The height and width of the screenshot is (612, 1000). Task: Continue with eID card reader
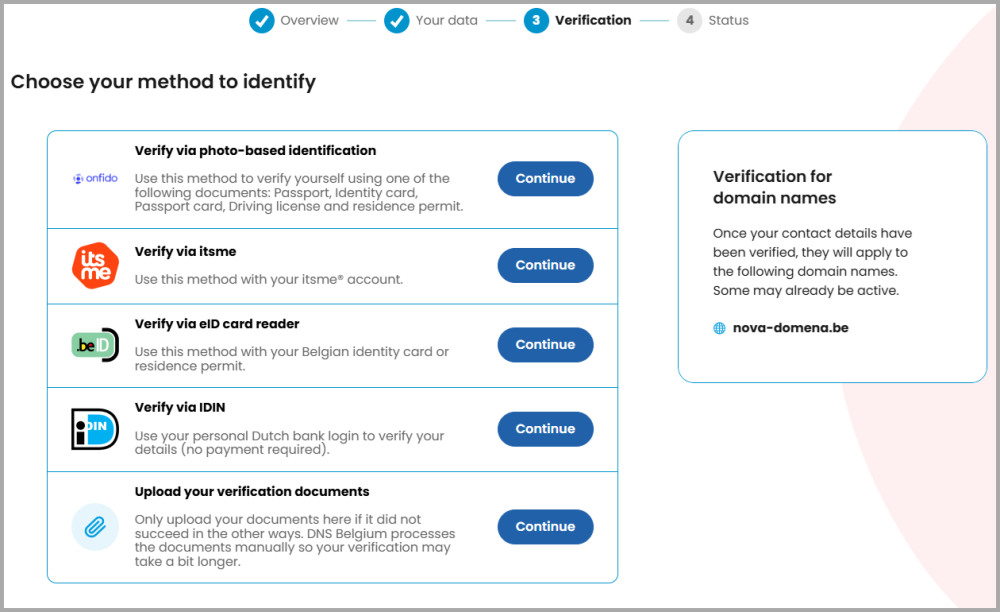pyautogui.click(x=545, y=345)
